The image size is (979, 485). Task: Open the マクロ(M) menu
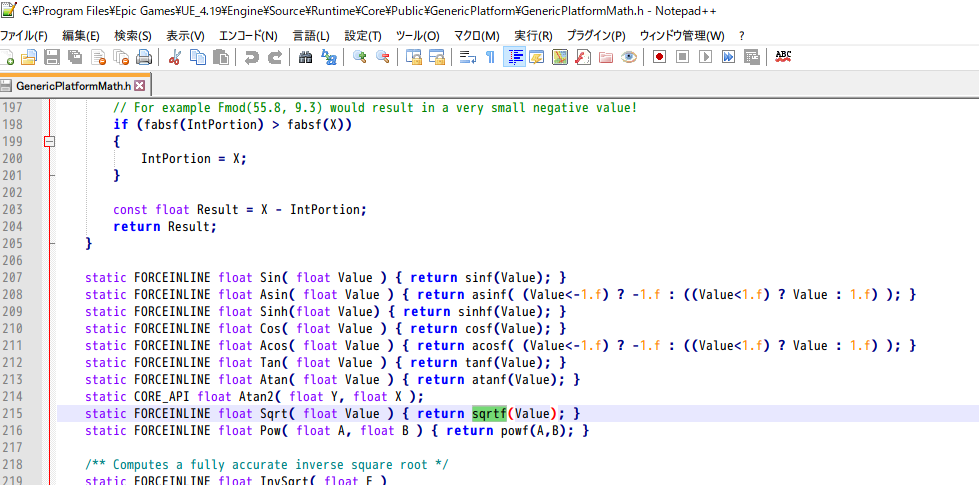(x=476, y=36)
